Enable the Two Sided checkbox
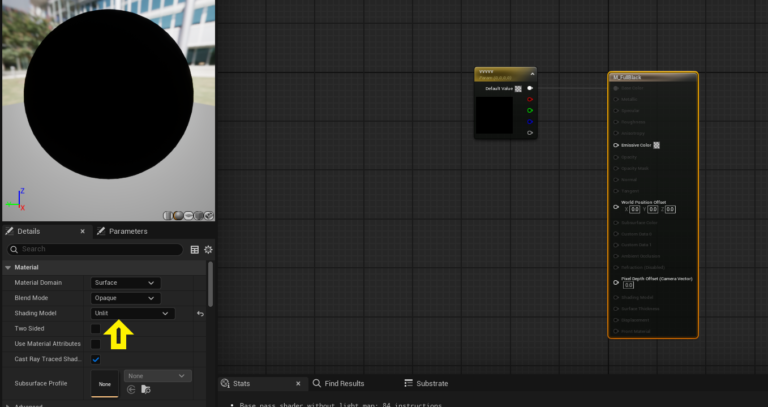Image resolution: width=768 pixels, height=407 pixels. pyautogui.click(x=96, y=329)
